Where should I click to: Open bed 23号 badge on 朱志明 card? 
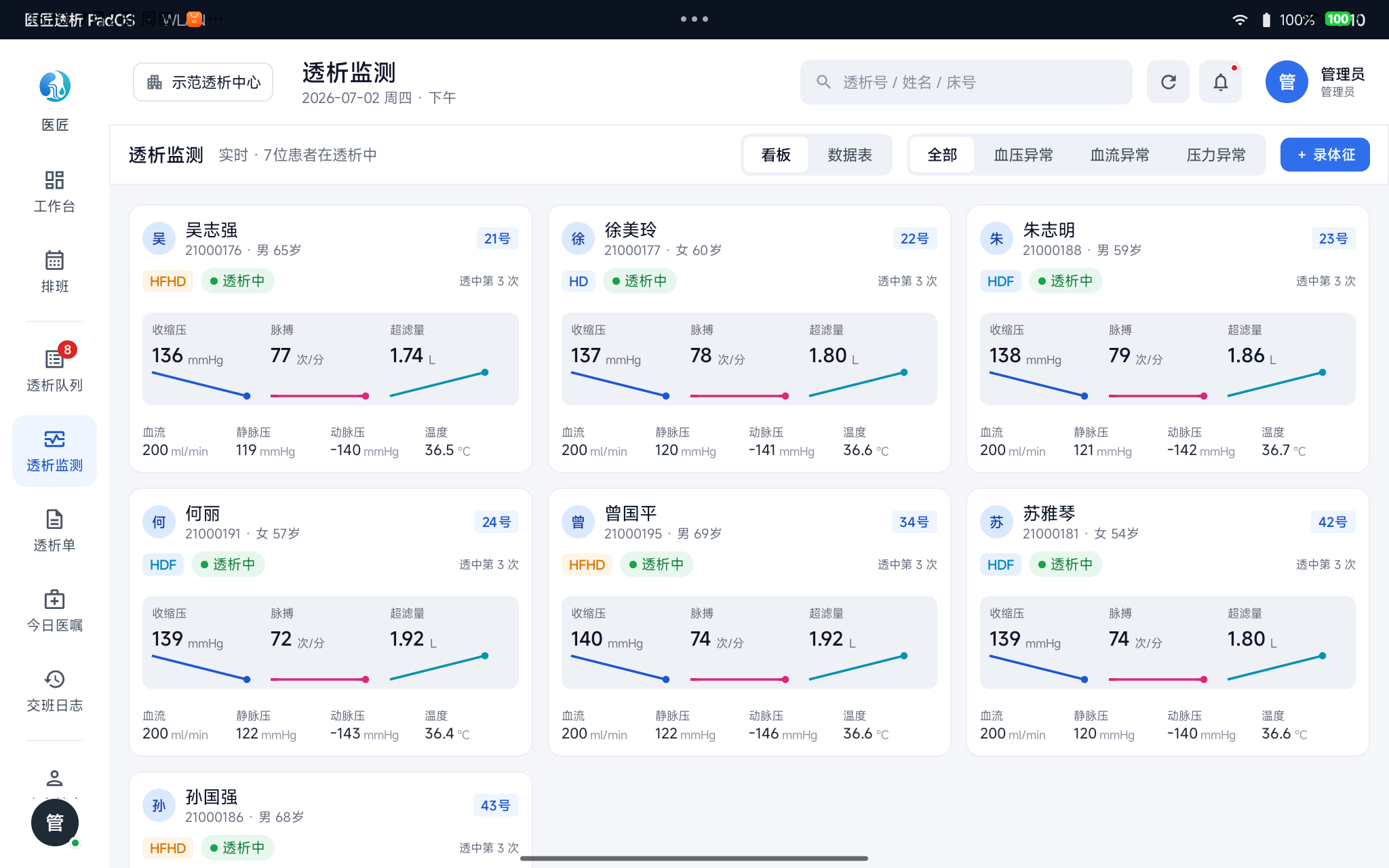pyautogui.click(x=1333, y=239)
